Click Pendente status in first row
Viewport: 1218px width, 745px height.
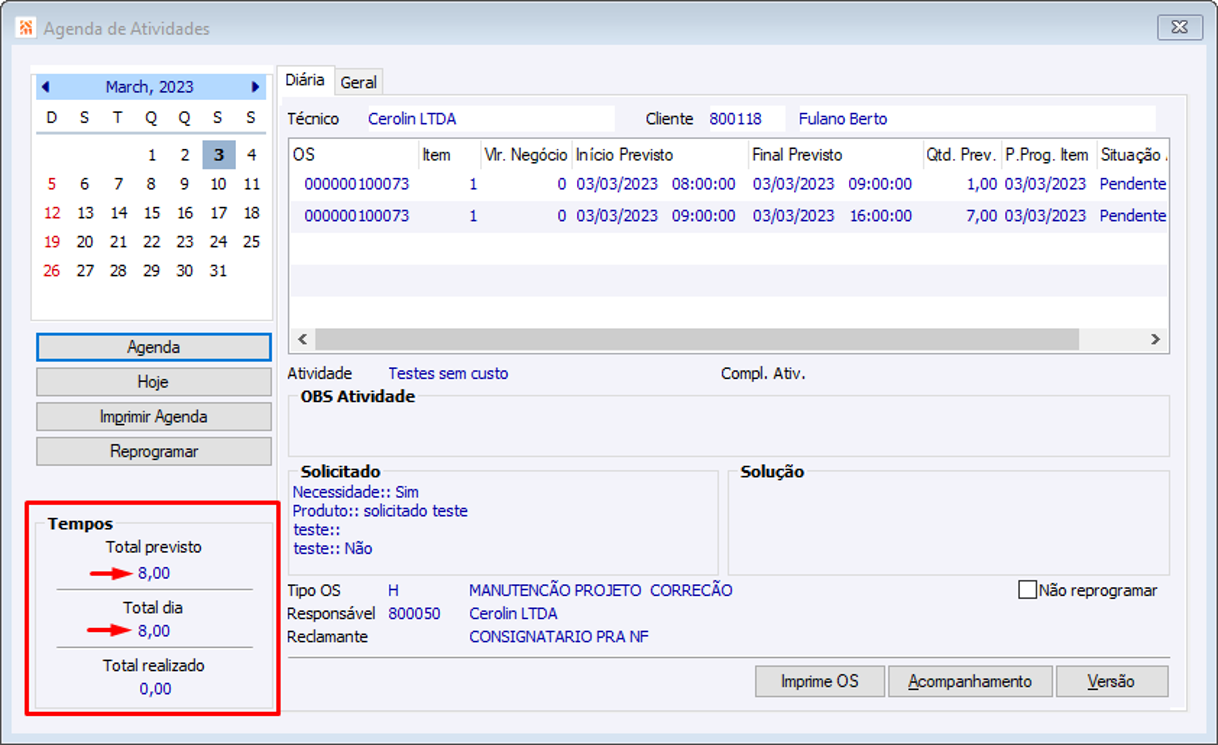coord(1132,184)
